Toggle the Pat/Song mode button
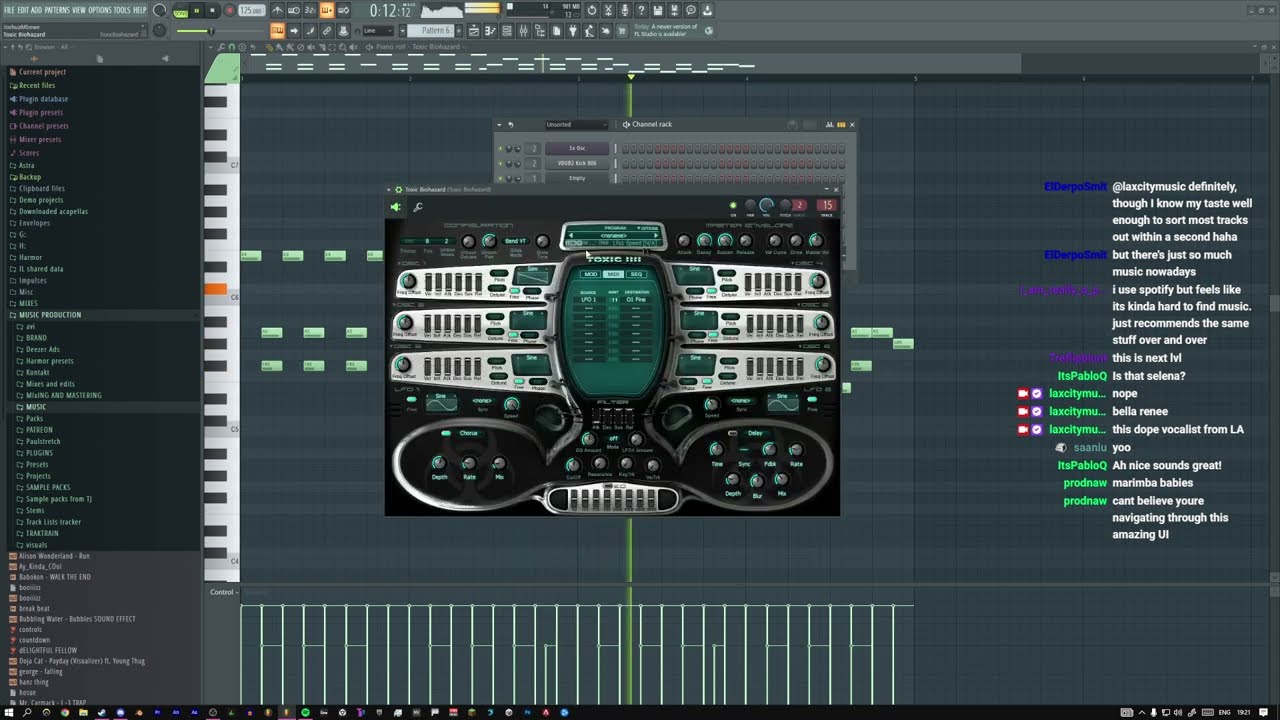 point(180,11)
